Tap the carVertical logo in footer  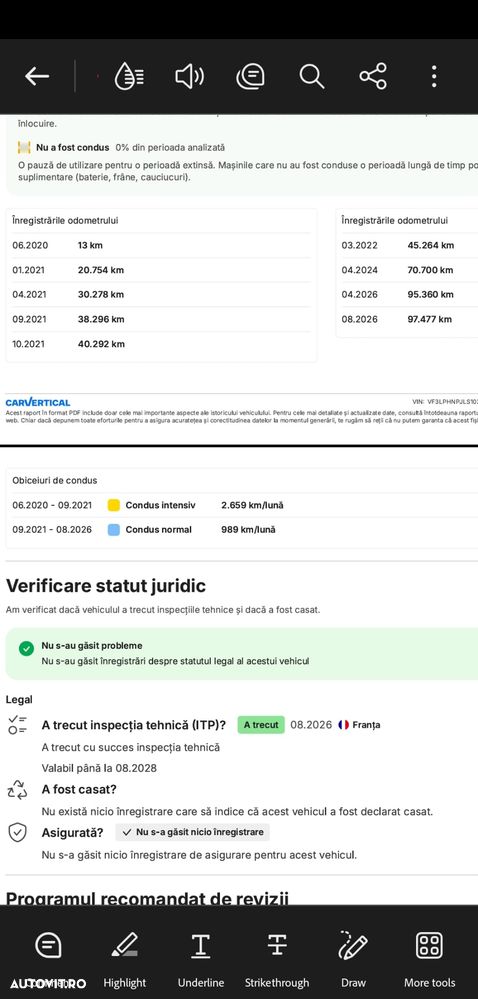[x=38, y=403]
